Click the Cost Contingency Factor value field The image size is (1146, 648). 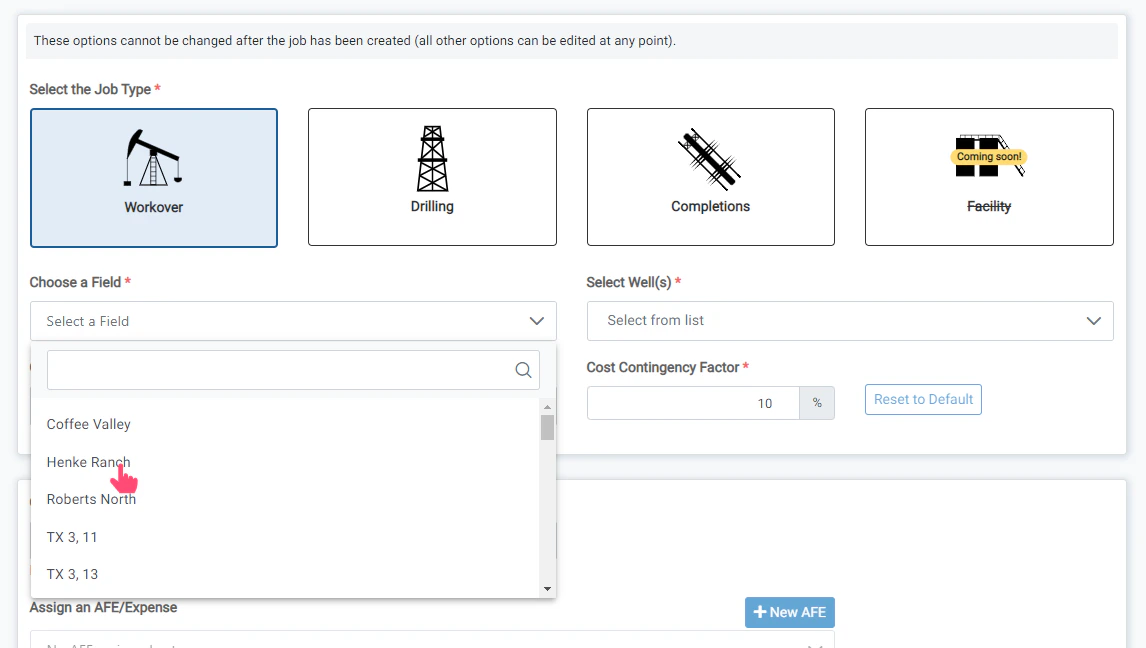(693, 403)
